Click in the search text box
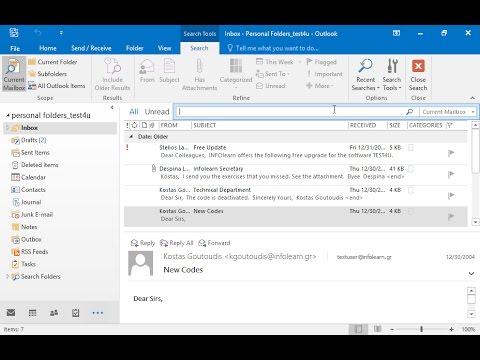Image resolution: width=480 pixels, height=360 pixels. click(x=290, y=112)
